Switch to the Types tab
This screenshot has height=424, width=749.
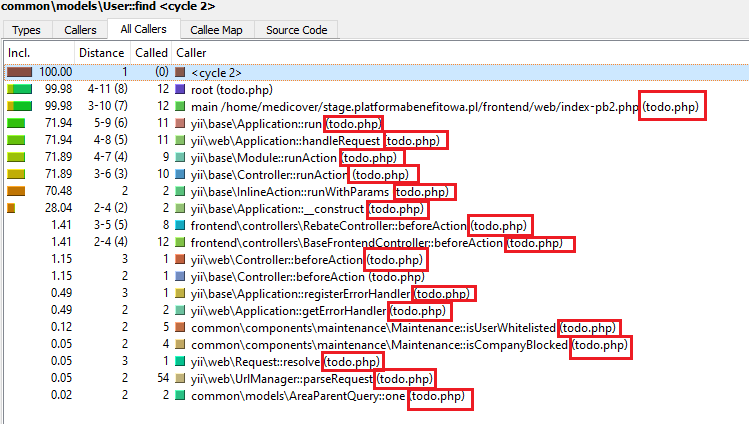point(26,30)
